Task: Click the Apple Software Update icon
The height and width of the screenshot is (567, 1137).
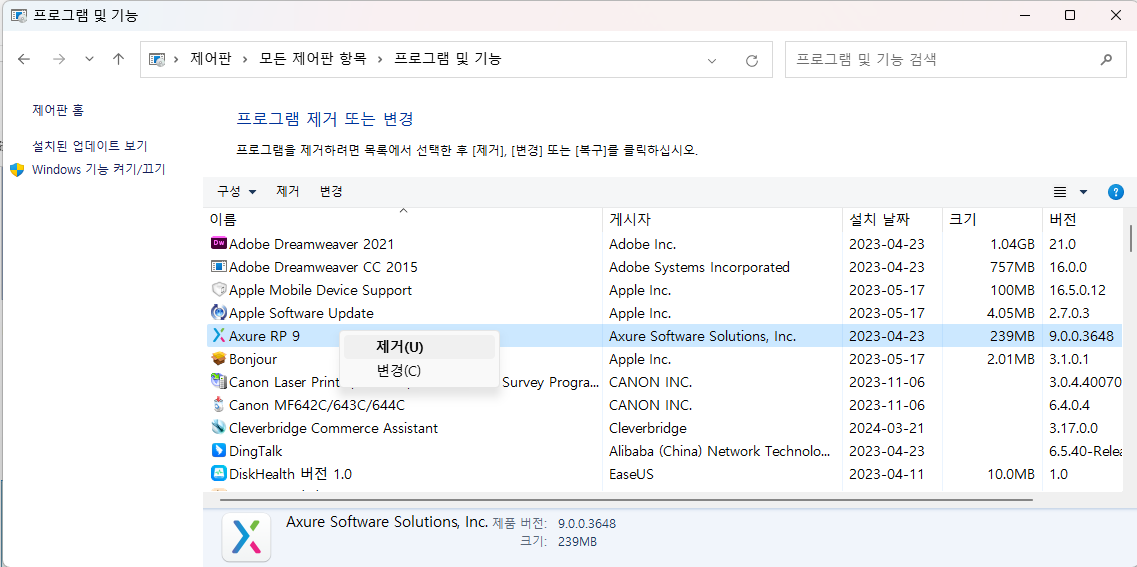Action: pyautogui.click(x=218, y=313)
